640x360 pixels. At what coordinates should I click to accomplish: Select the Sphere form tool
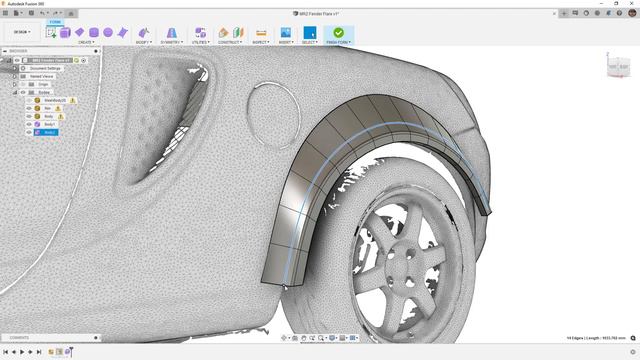coord(108,33)
